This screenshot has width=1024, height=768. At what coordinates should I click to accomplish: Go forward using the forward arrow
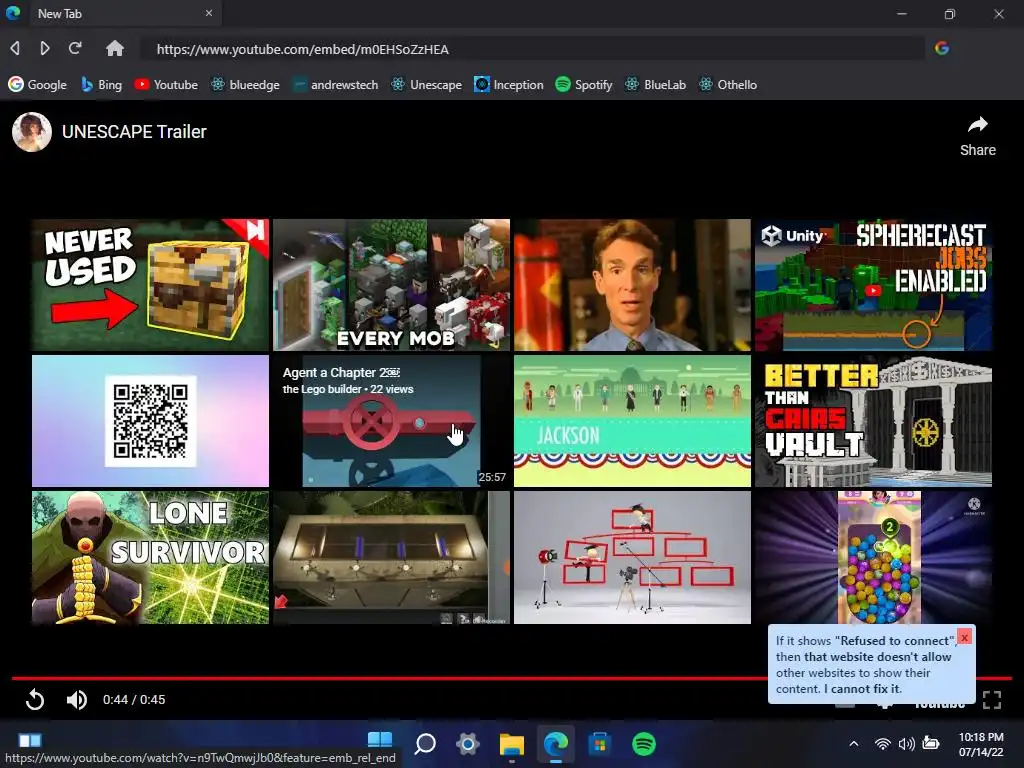[44, 48]
